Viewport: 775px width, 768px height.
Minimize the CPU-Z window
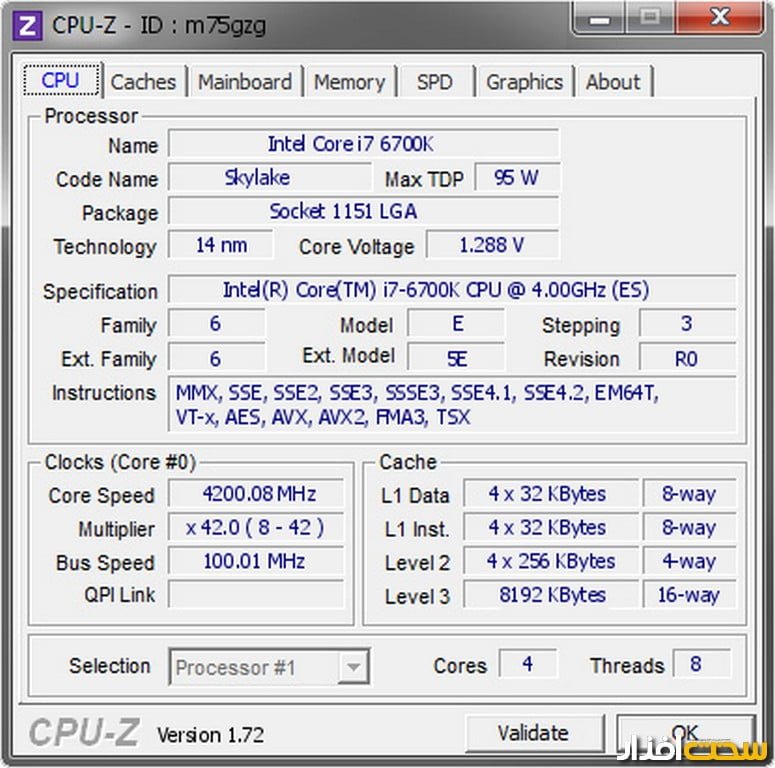point(603,17)
